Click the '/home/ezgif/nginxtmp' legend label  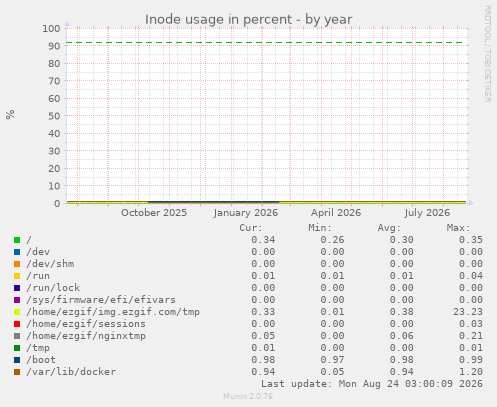(x=86, y=336)
